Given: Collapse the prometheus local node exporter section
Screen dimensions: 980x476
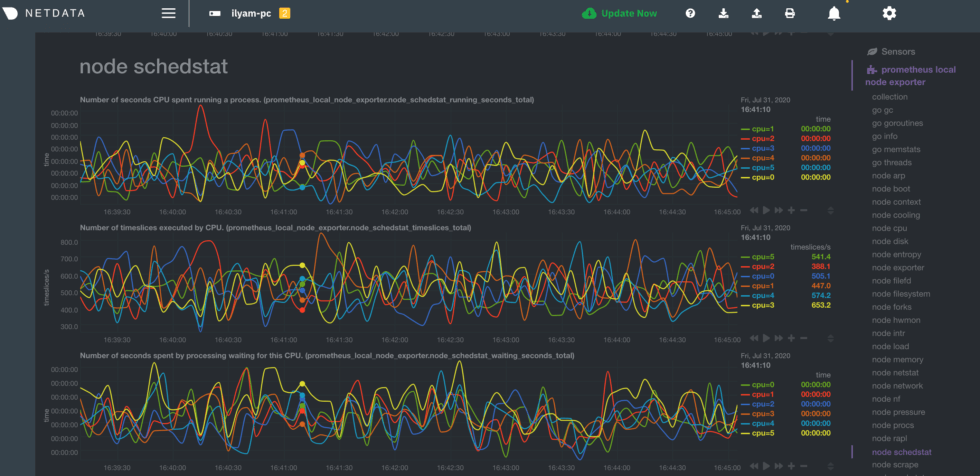Looking at the screenshot, I should pyautogui.click(x=908, y=76).
